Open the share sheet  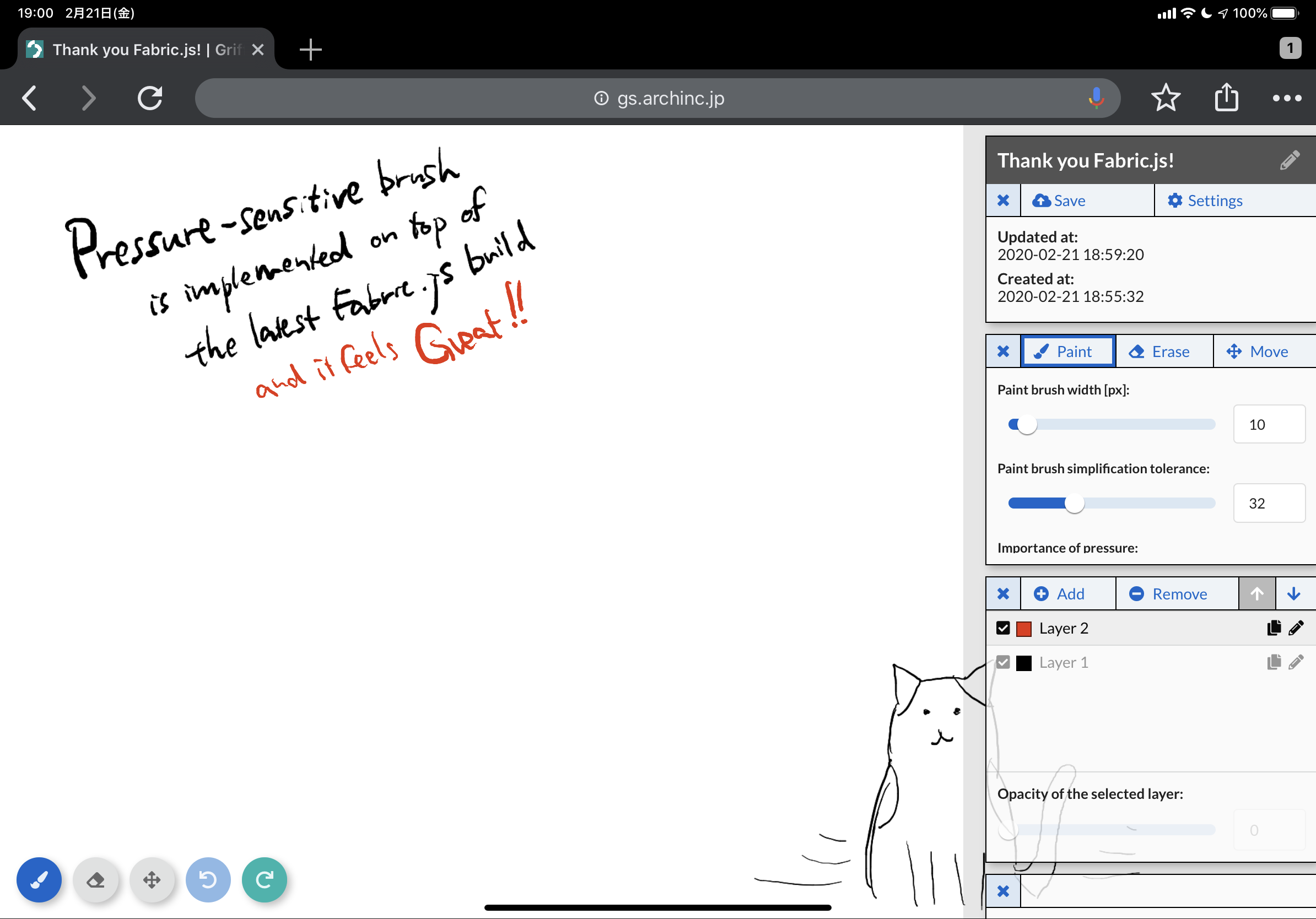(1227, 98)
